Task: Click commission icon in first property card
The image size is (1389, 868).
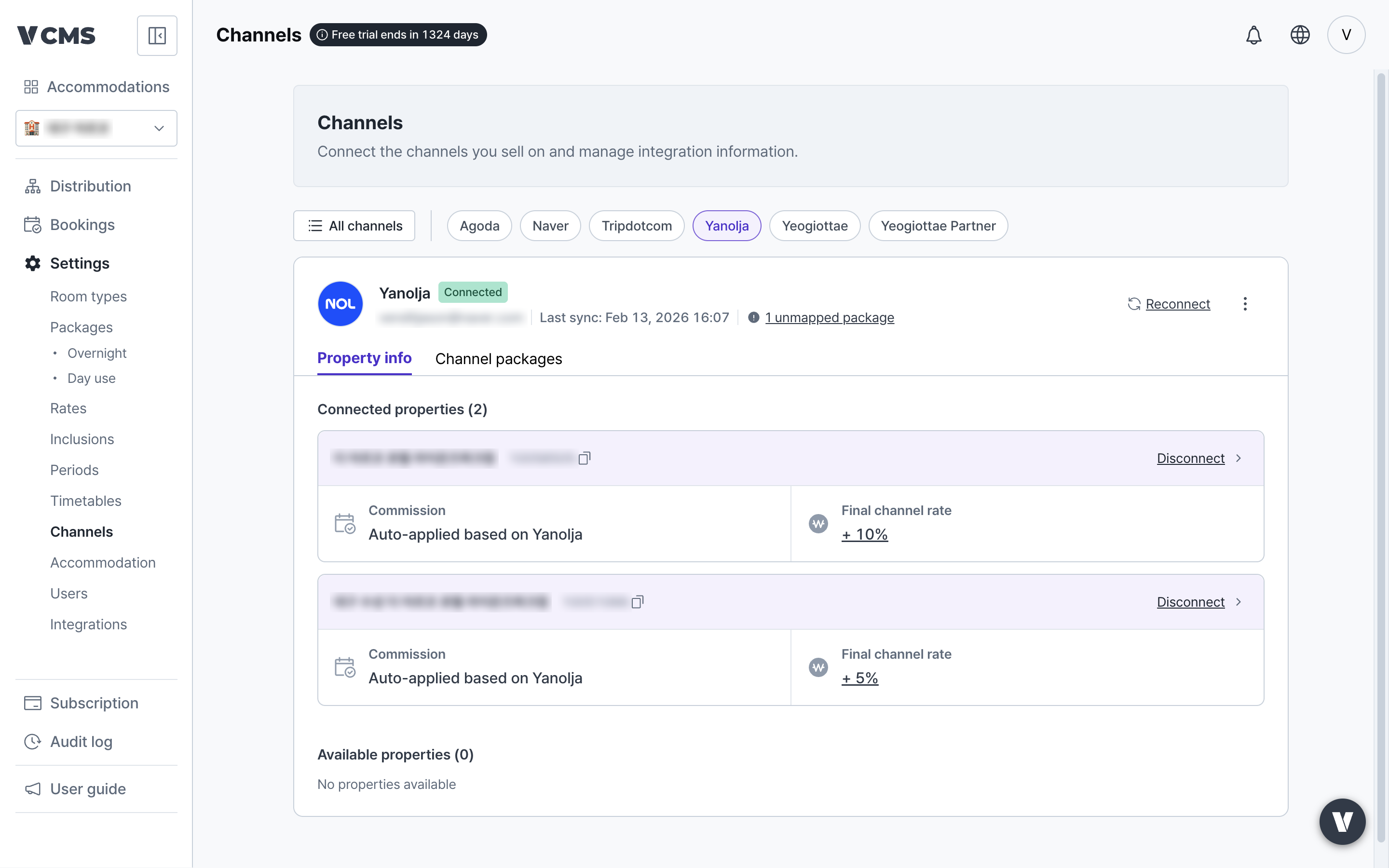Action: tap(345, 524)
